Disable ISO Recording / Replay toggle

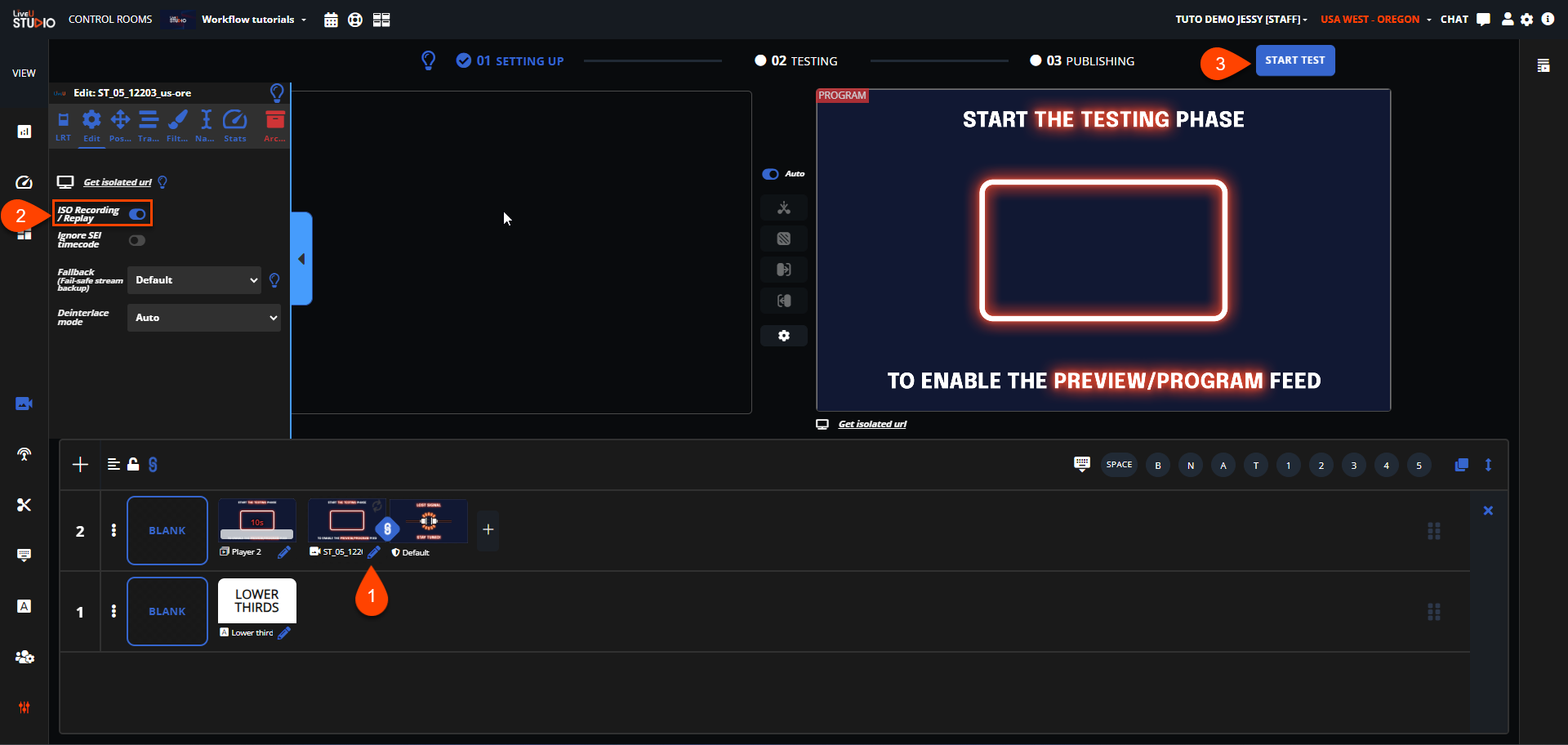pyautogui.click(x=137, y=214)
